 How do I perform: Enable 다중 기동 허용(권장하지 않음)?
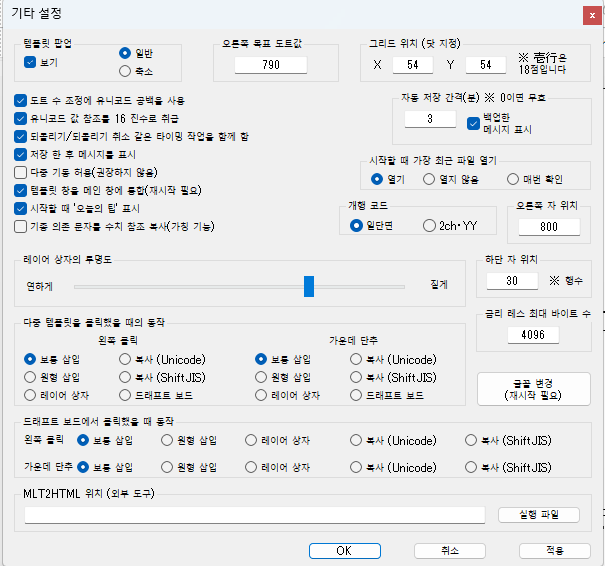[x=20, y=172]
